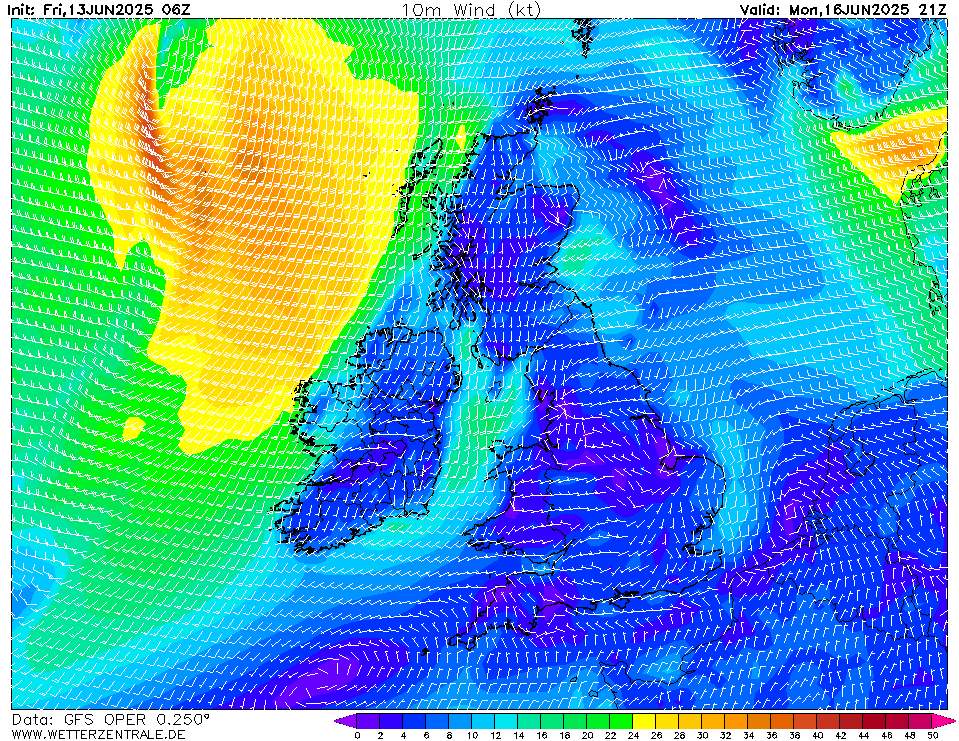This screenshot has width=959, height=741.
Task: Pick the red swatch between 40 and 42
Action: [x=829, y=721]
